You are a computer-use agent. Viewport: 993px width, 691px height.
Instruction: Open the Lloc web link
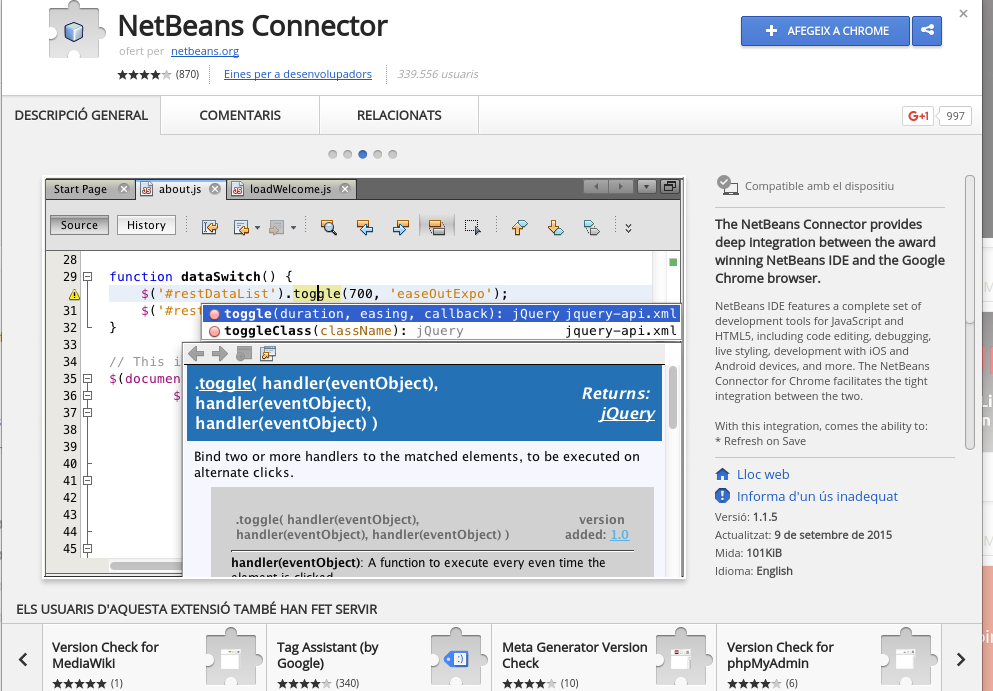click(763, 474)
